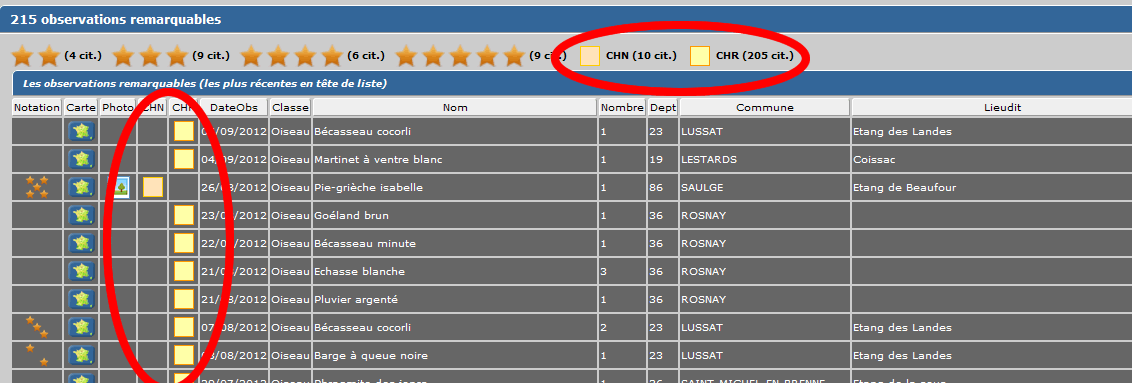Click CHR swatch in Goéland brun row
This screenshot has height=383, width=1132.
(184, 215)
